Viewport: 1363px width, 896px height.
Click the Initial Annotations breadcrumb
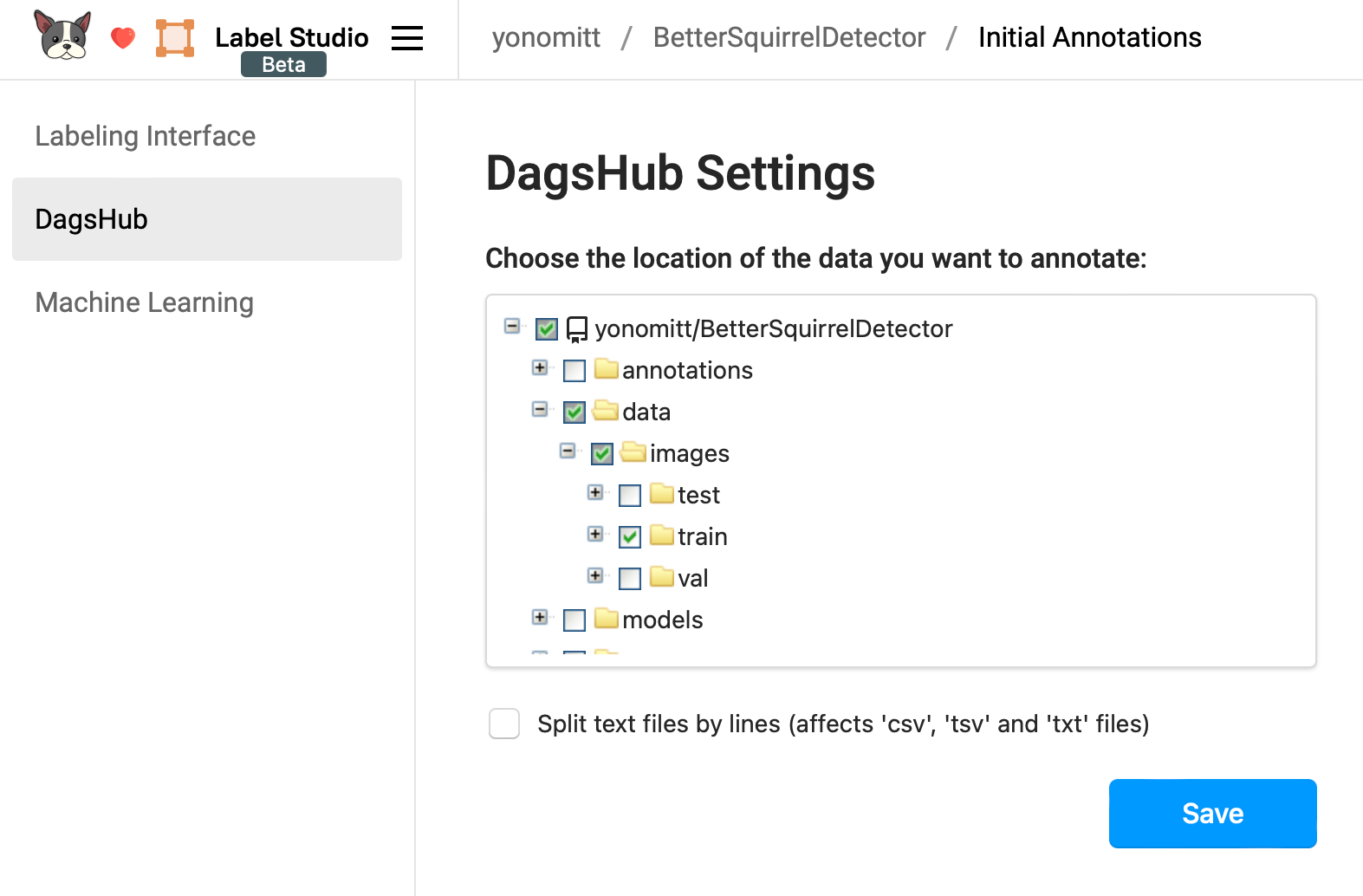(x=1089, y=37)
